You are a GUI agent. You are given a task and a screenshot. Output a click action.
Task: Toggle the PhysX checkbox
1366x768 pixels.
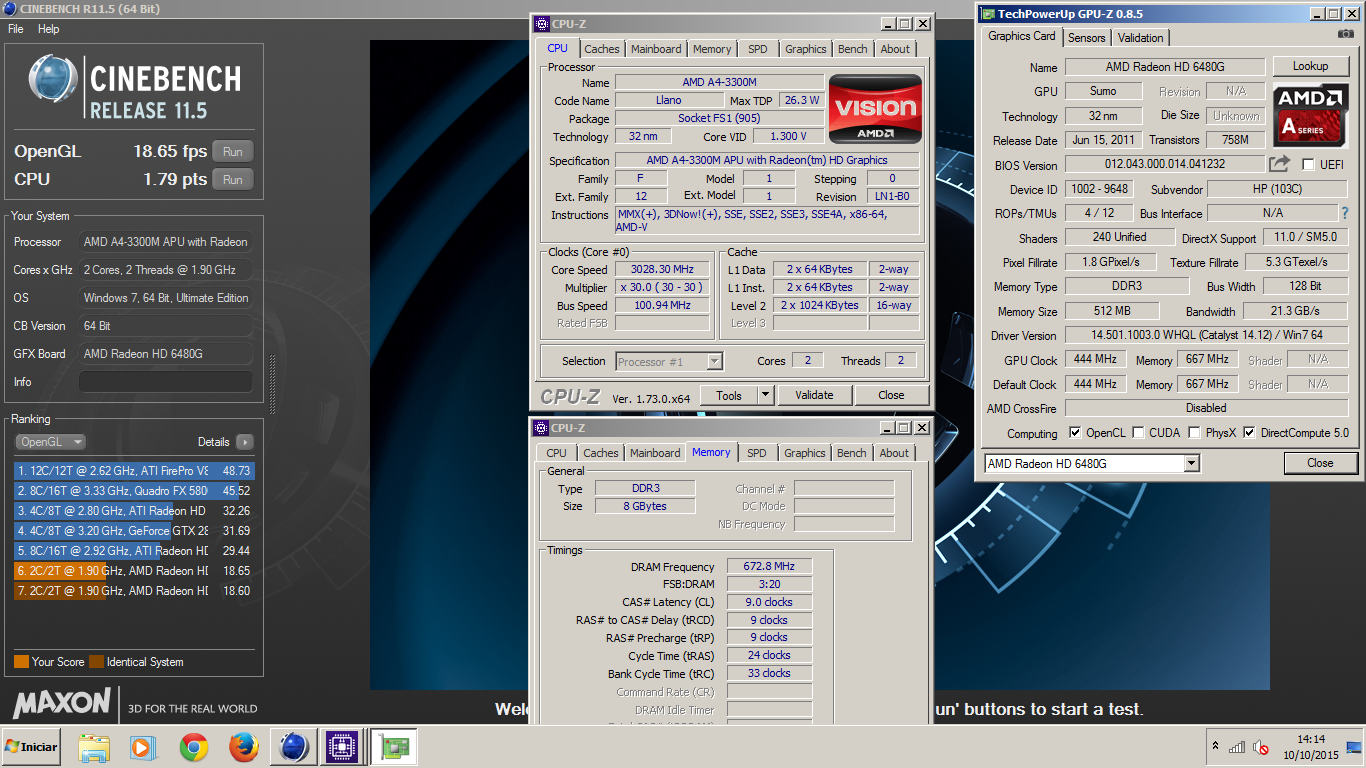coord(1194,433)
